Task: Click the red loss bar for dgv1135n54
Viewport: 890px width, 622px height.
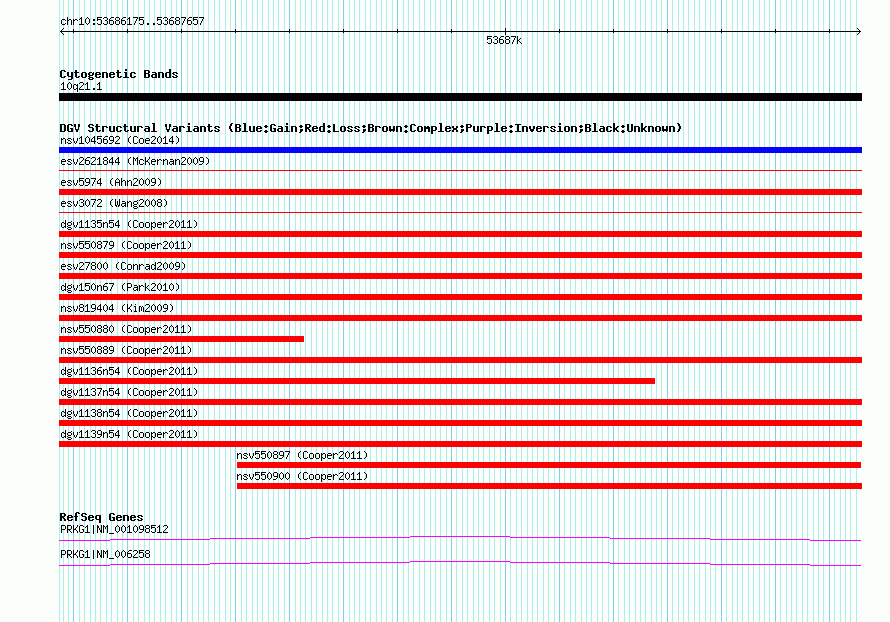Action: pyautogui.click(x=460, y=234)
